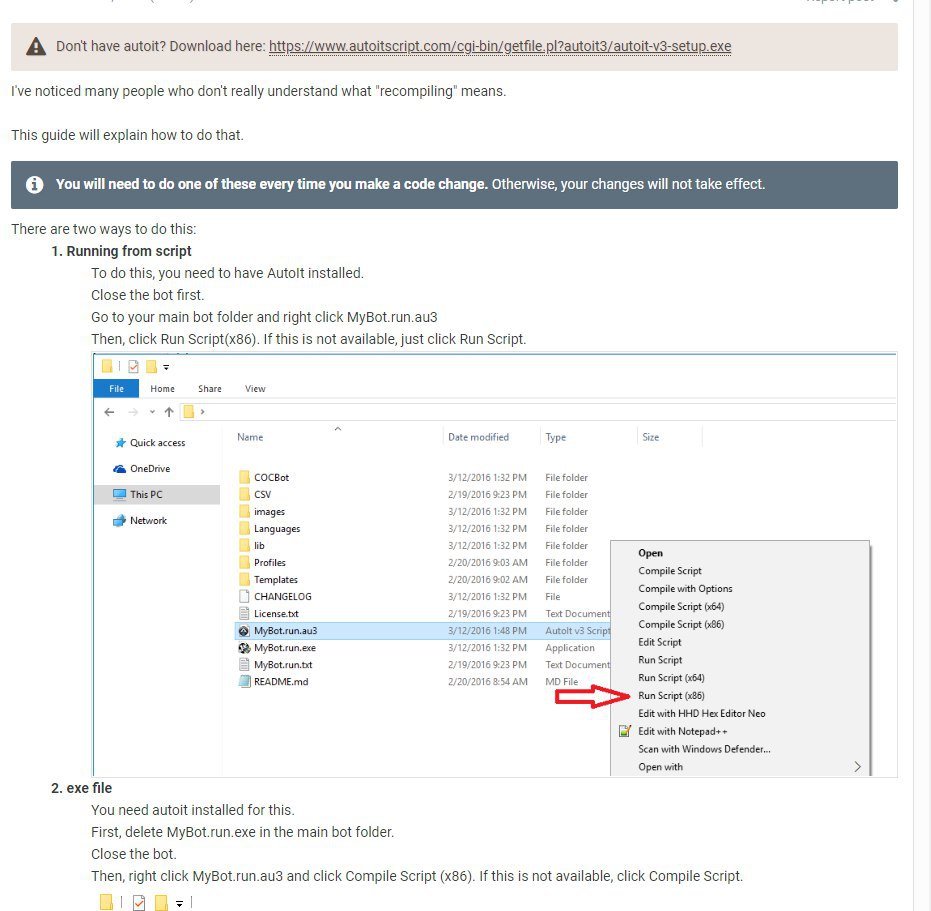Open the Share ribbon tab
931x911 pixels.
210,388
